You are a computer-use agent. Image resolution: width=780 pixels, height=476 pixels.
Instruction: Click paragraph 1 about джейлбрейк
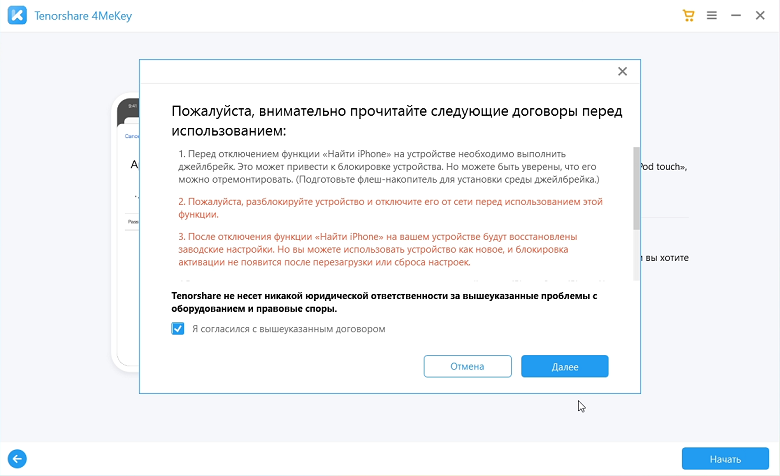[x=390, y=167]
